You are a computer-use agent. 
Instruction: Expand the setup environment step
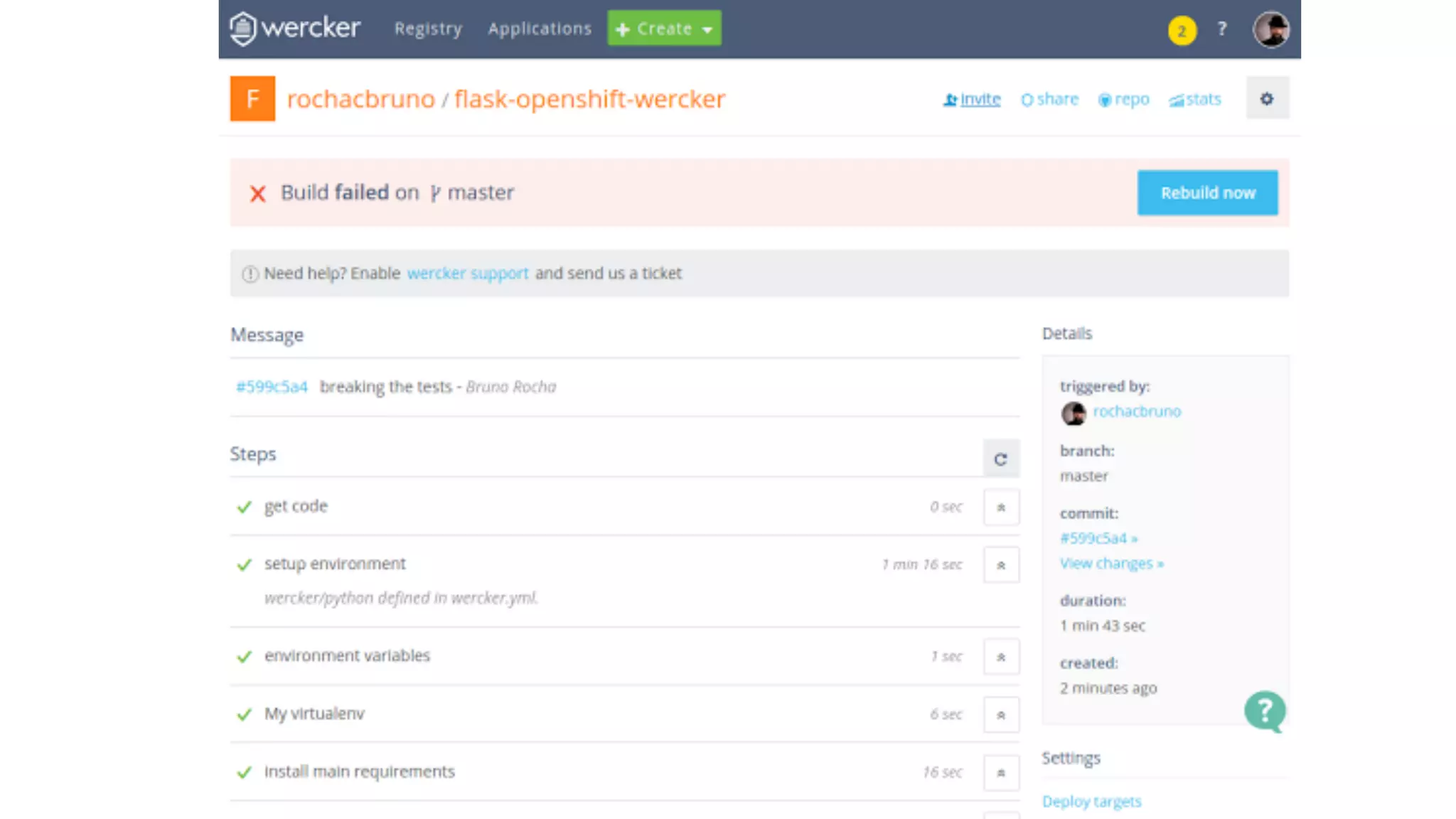coord(1001,565)
